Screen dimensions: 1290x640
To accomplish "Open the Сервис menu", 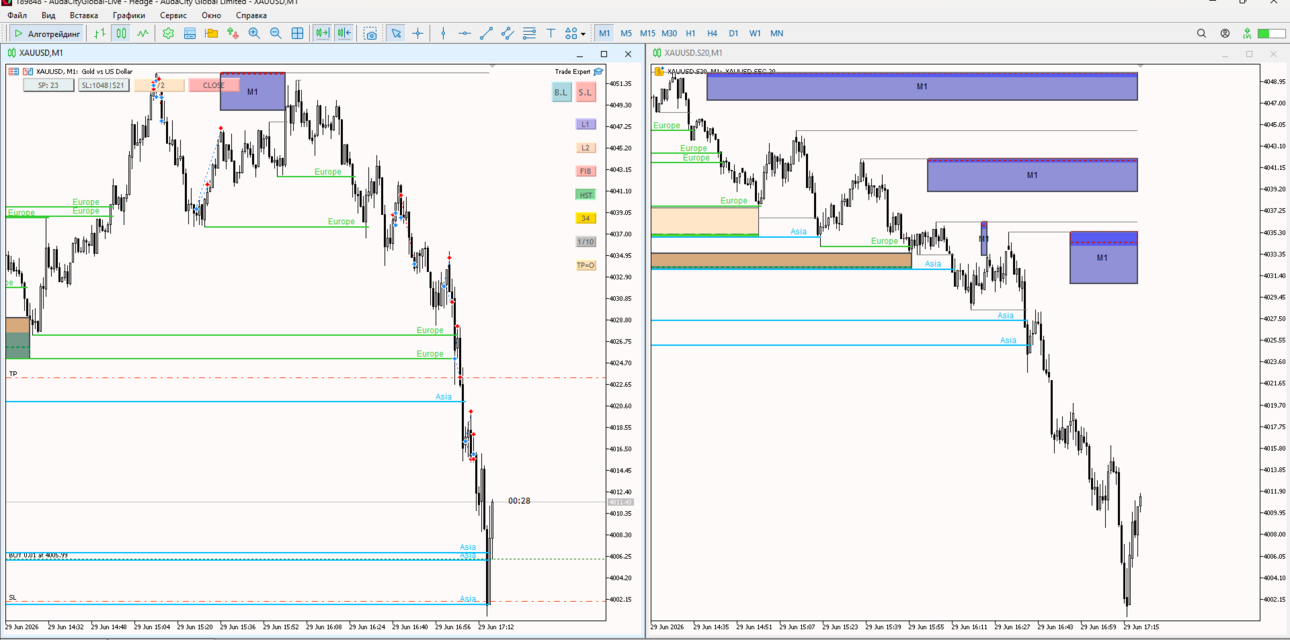I will 173,15.
